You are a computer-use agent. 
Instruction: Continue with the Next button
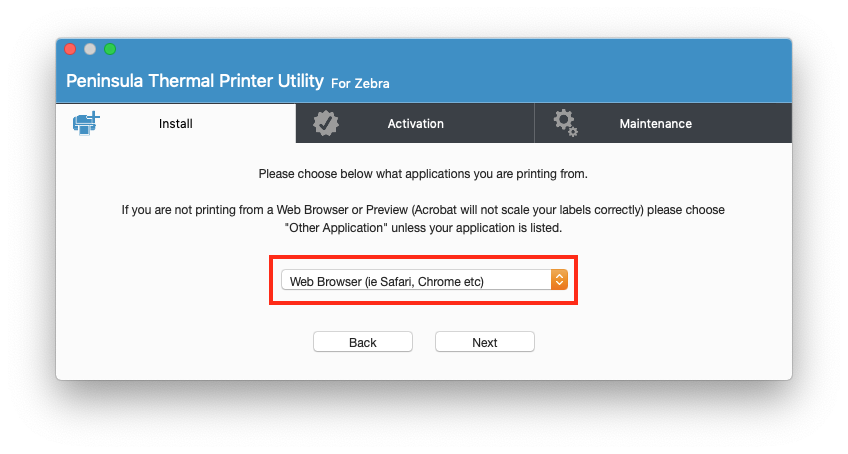click(485, 342)
